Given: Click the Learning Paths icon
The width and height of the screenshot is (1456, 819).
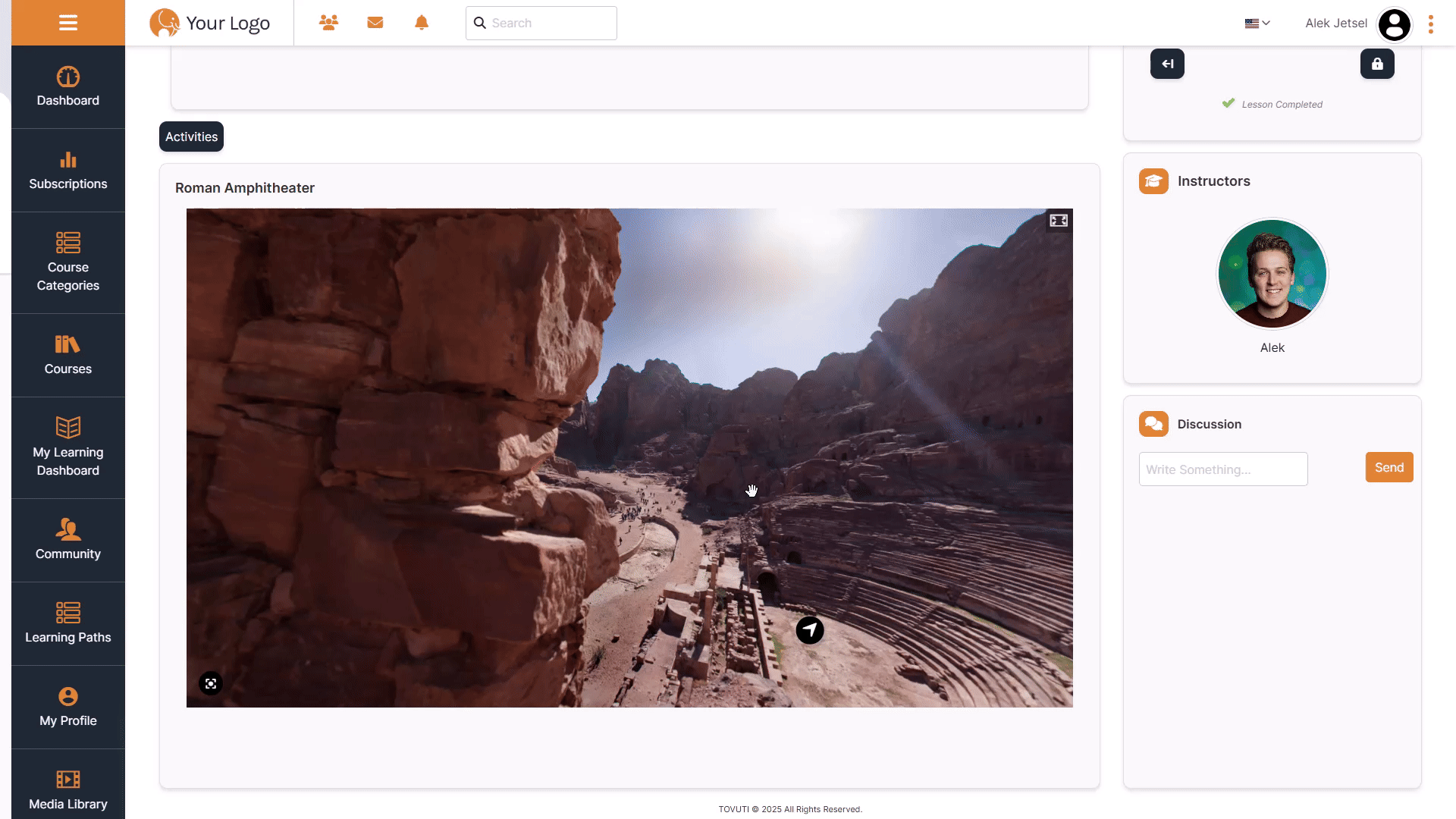Looking at the screenshot, I should tap(68, 612).
